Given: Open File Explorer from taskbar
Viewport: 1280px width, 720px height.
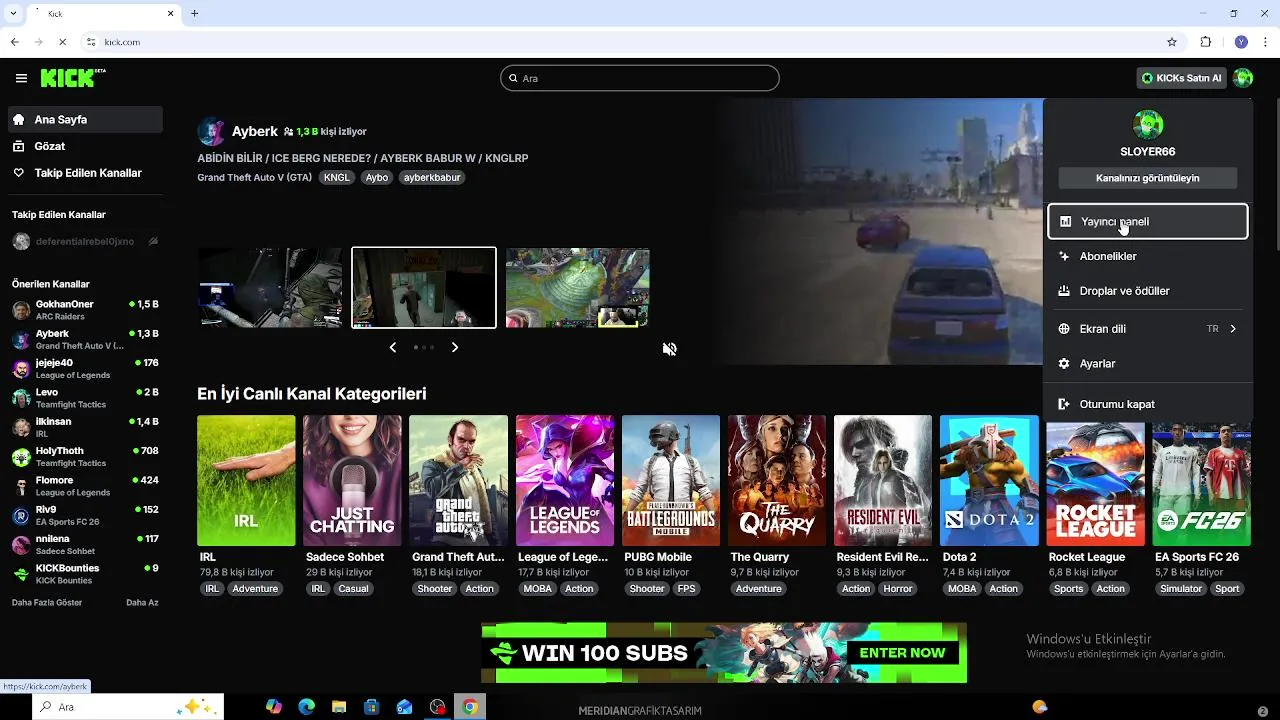Looking at the screenshot, I should [339, 707].
